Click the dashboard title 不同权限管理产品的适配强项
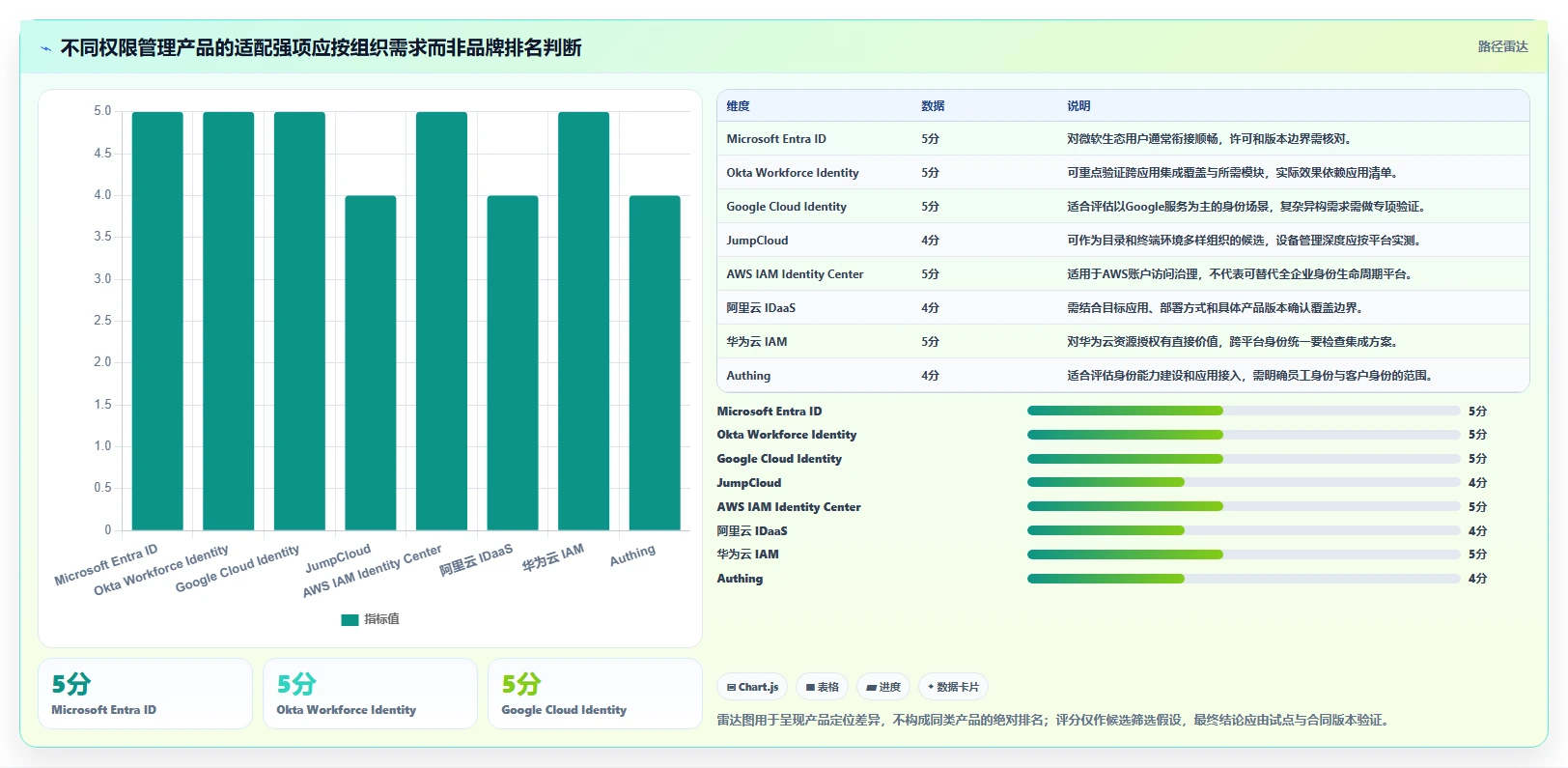Image resolution: width=1568 pixels, height=768 pixels. coord(321,47)
